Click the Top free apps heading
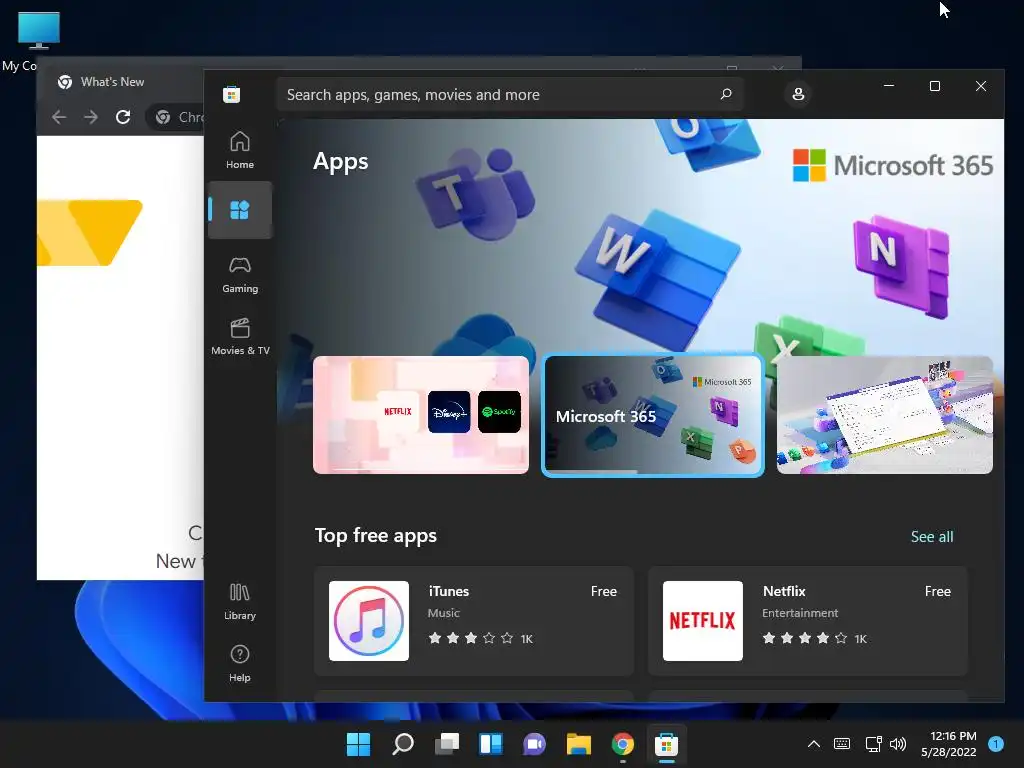1024x768 pixels. click(x=376, y=536)
